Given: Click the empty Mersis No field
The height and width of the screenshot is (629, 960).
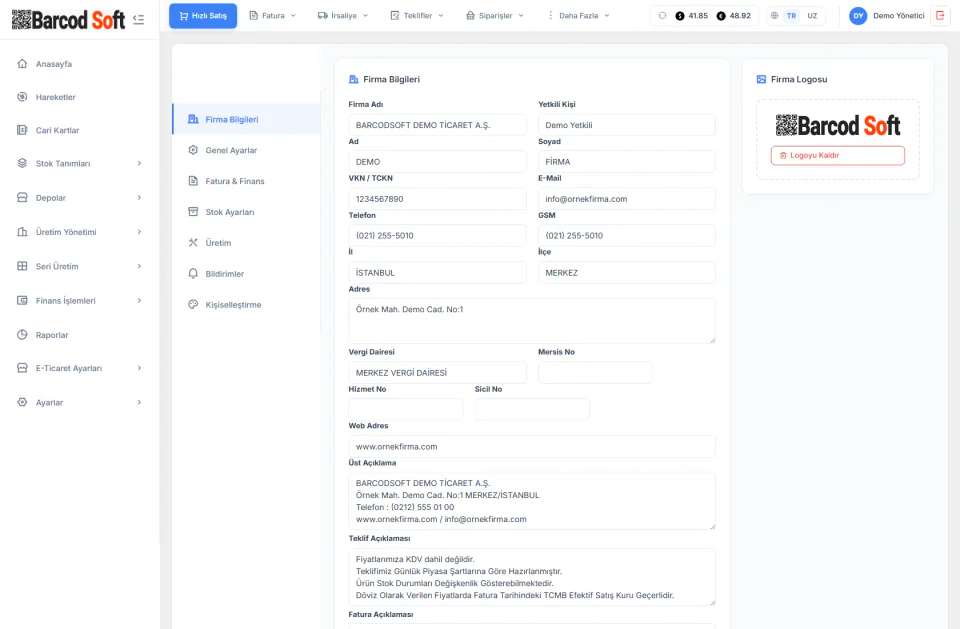Looking at the screenshot, I should (595, 373).
